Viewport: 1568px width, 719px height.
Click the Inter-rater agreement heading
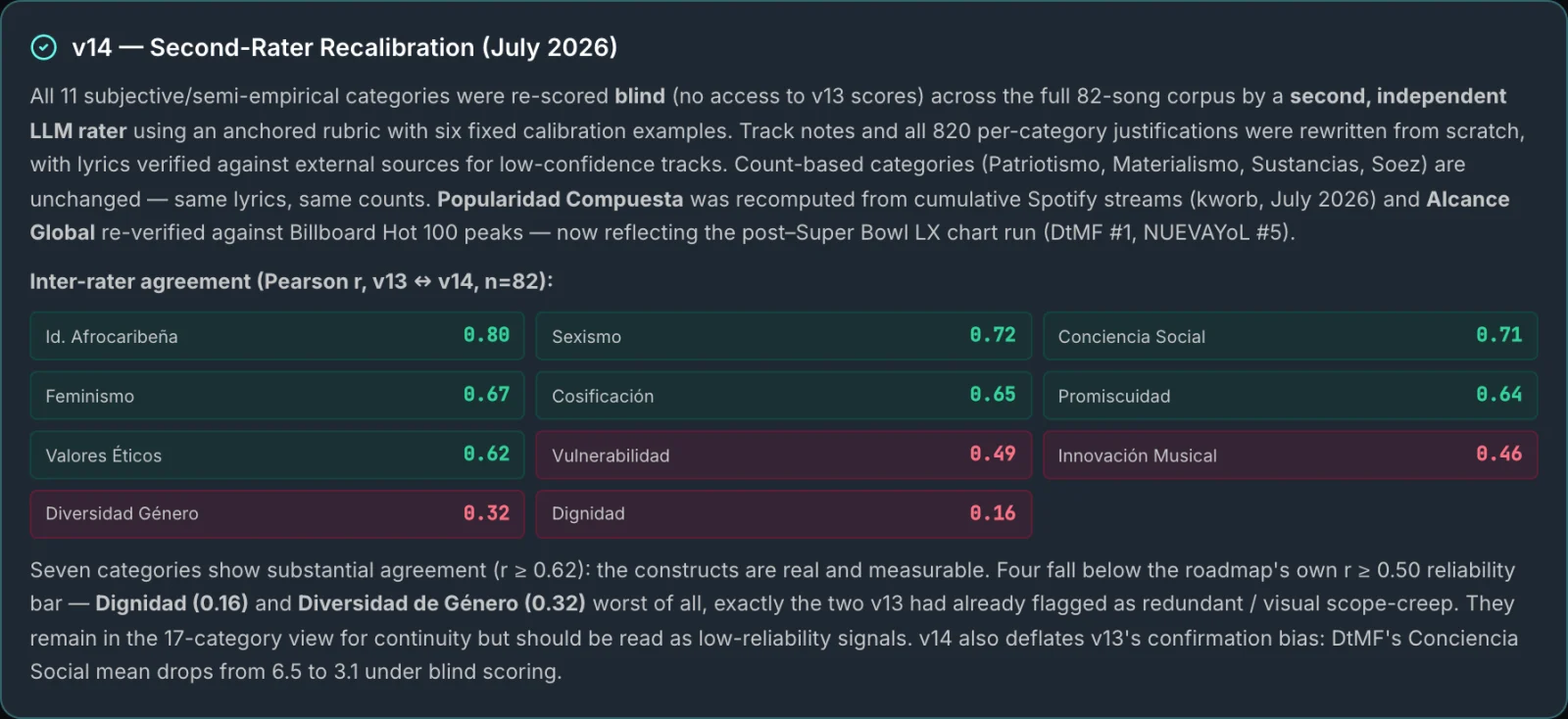291,282
